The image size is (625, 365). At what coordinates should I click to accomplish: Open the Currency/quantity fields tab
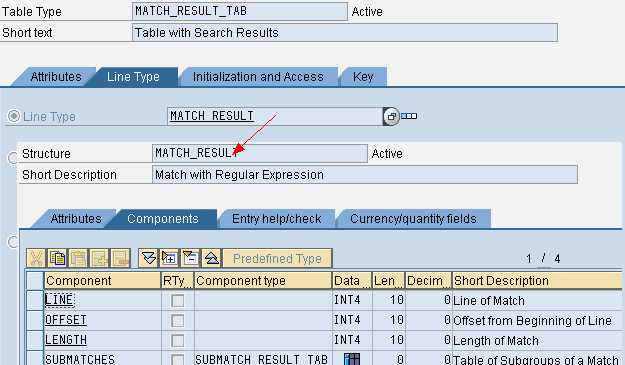click(x=413, y=219)
